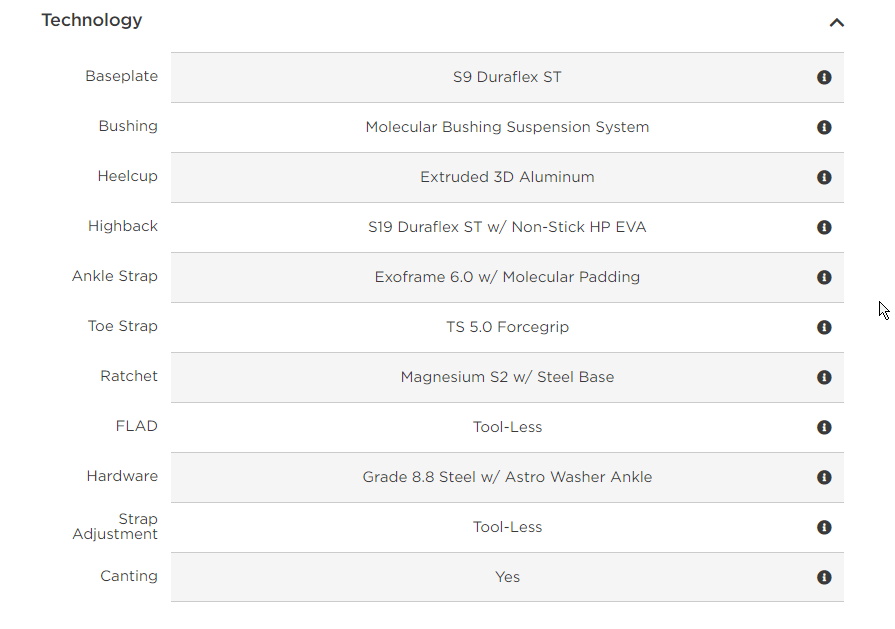
Task: Open info for TS 5.0 Forcegrip toe strap
Action: 824,327
